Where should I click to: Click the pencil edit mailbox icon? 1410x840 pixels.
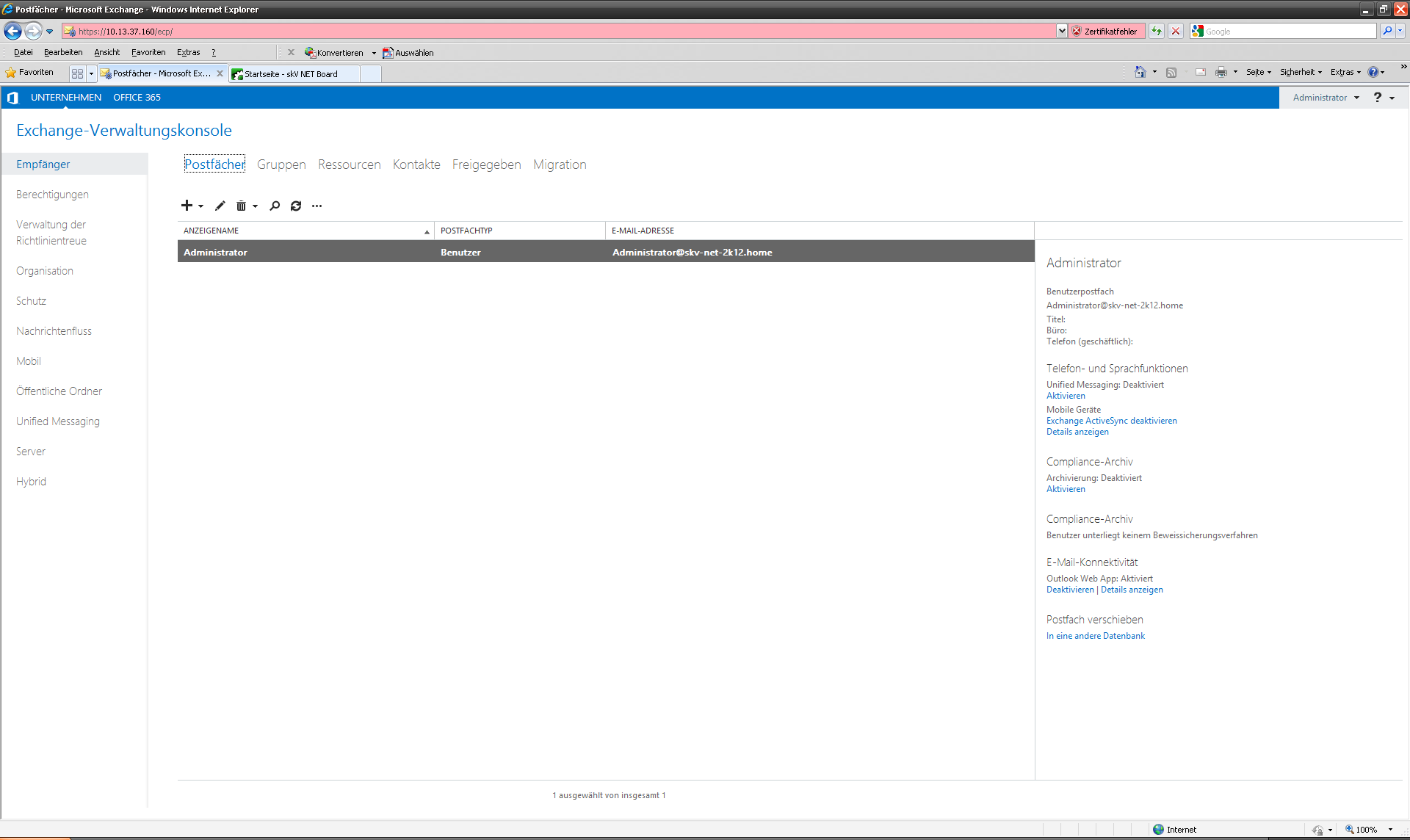(x=220, y=206)
